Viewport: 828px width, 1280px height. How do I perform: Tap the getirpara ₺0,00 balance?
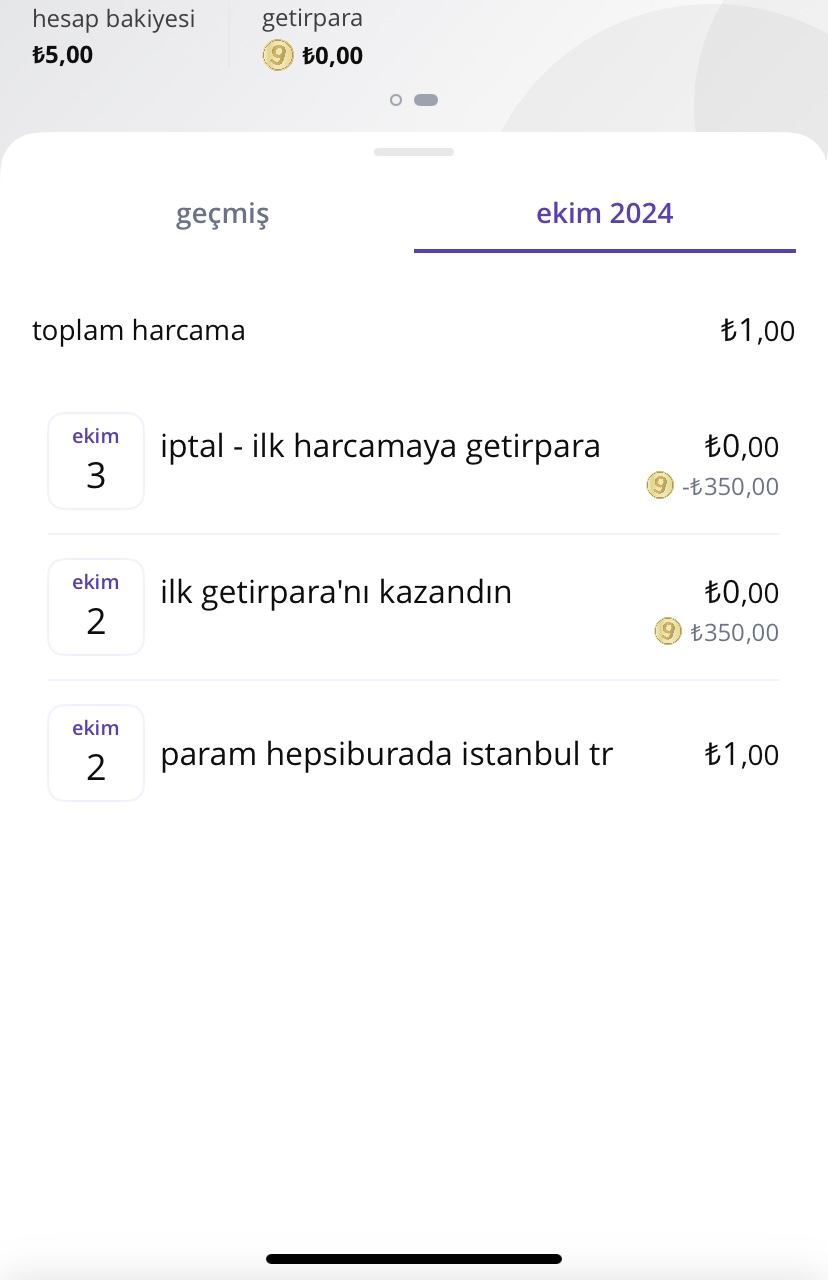point(312,37)
